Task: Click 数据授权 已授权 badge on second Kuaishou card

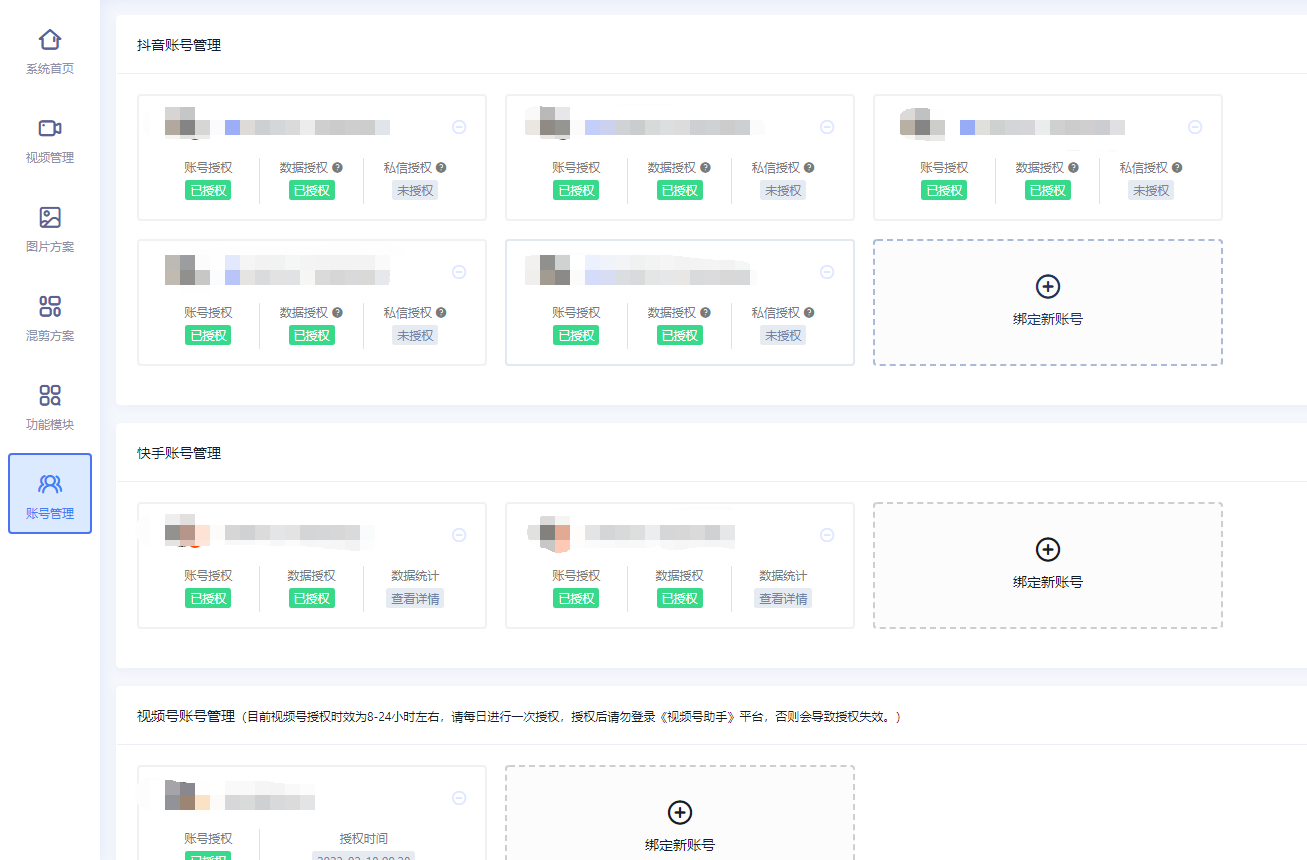Action: coord(679,598)
